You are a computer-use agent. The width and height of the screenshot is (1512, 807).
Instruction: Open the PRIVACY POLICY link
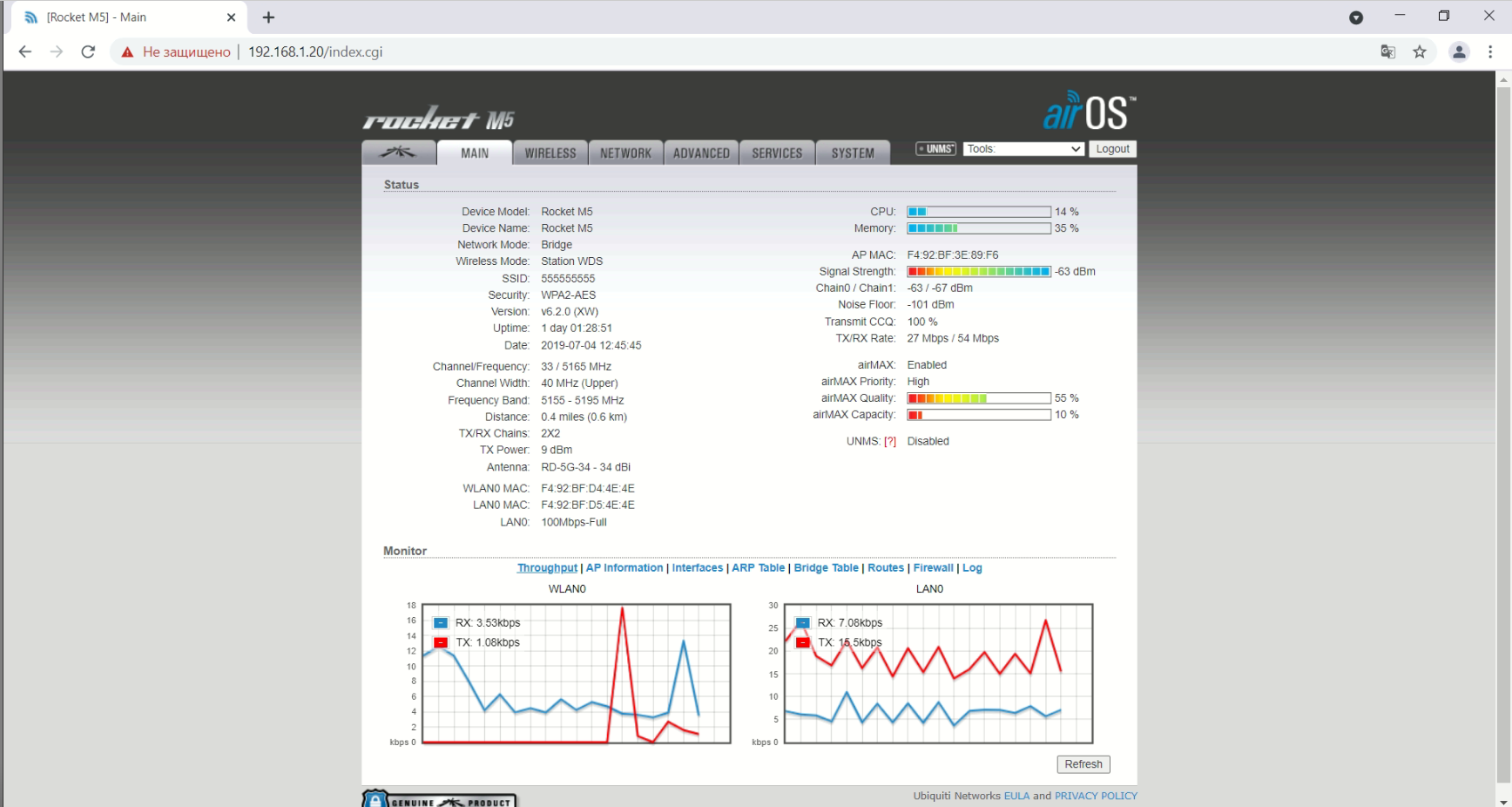(x=1096, y=796)
